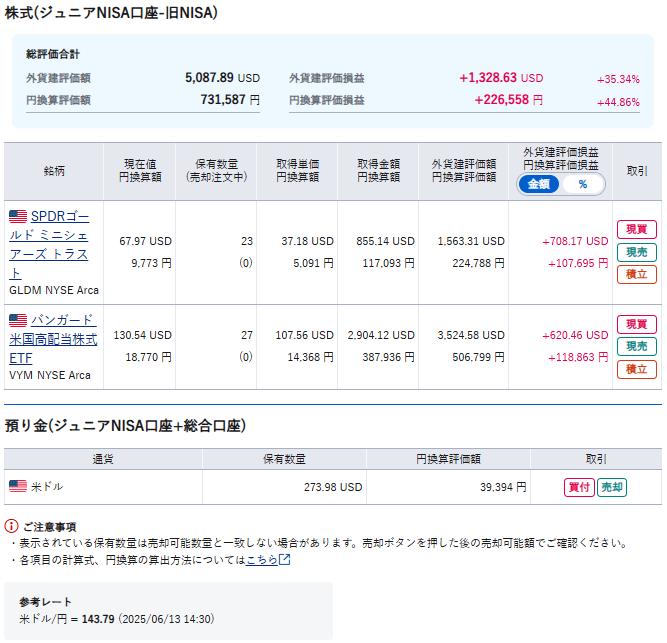Click deposit balance 273.98 USD

click(x=333, y=487)
